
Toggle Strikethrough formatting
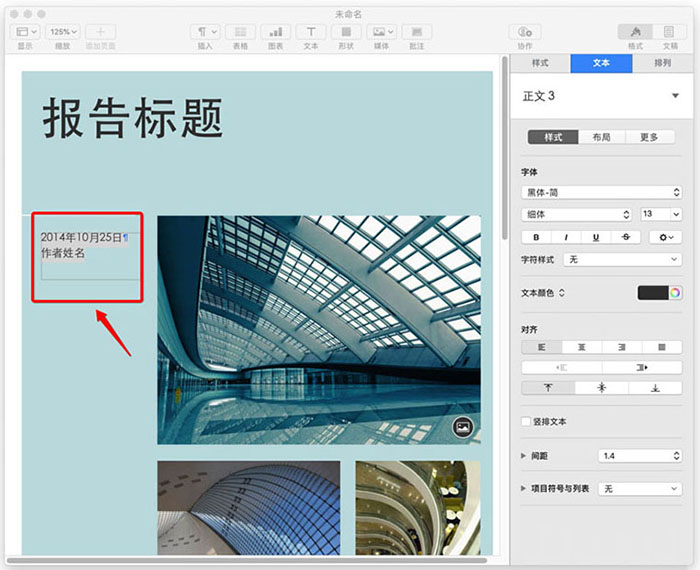pyautogui.click(x=626, y=237)
